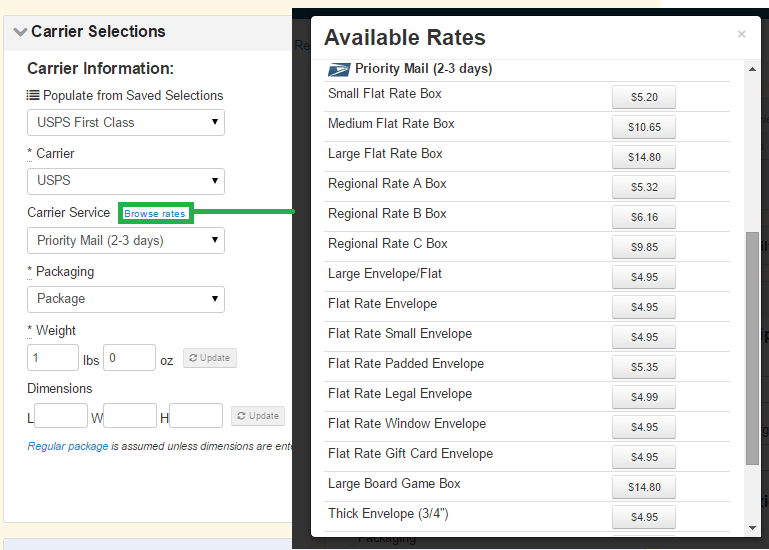Click the Browse rates link
Viewport: 769px width, 550px height.
pos(155,214)
